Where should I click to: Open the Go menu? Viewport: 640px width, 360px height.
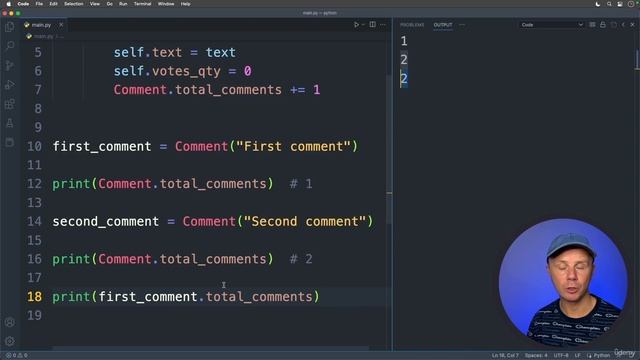click(109, 4)
